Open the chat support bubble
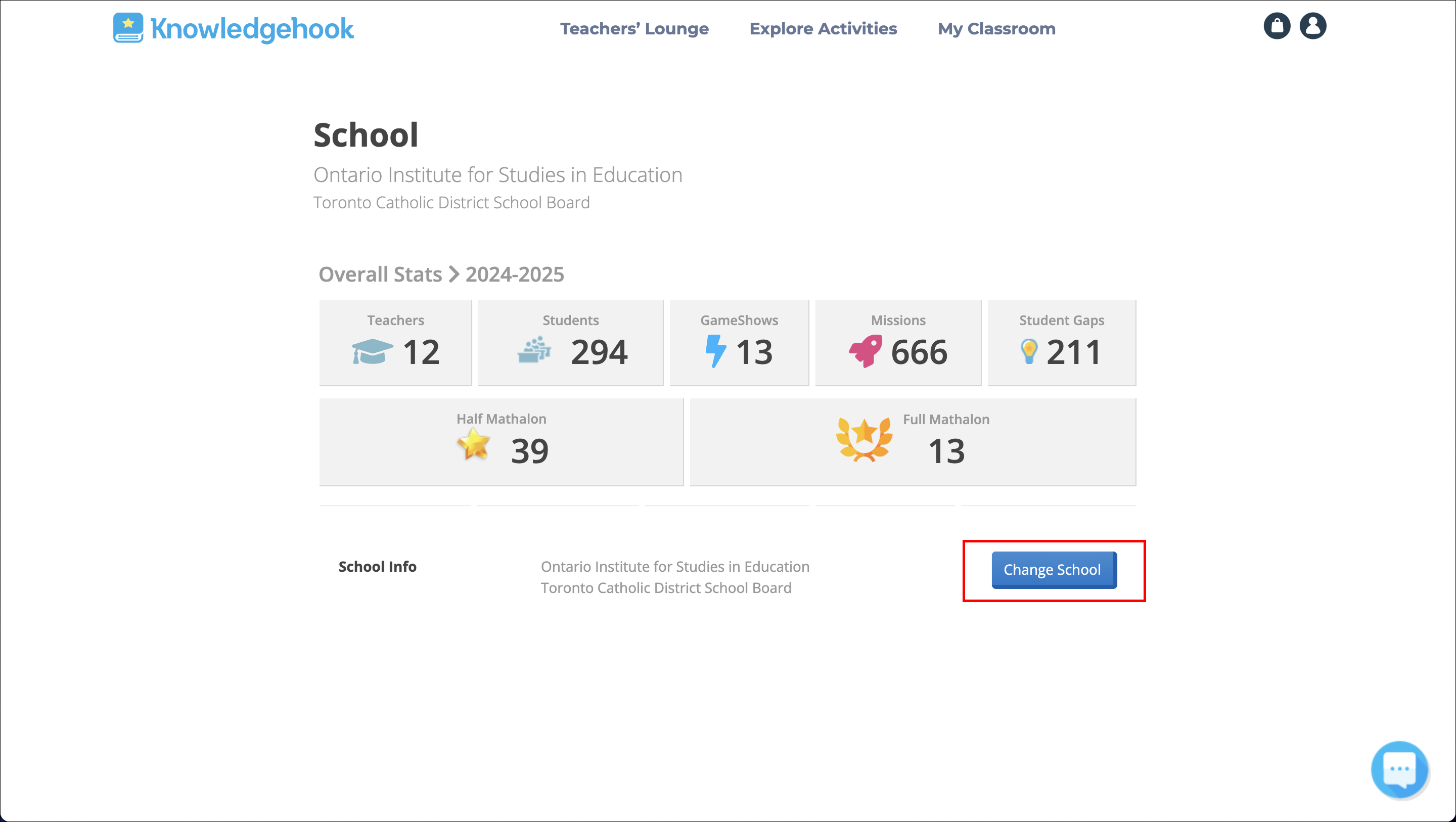This screenshot has height=822, width=1456. (x=1399, y=769)
